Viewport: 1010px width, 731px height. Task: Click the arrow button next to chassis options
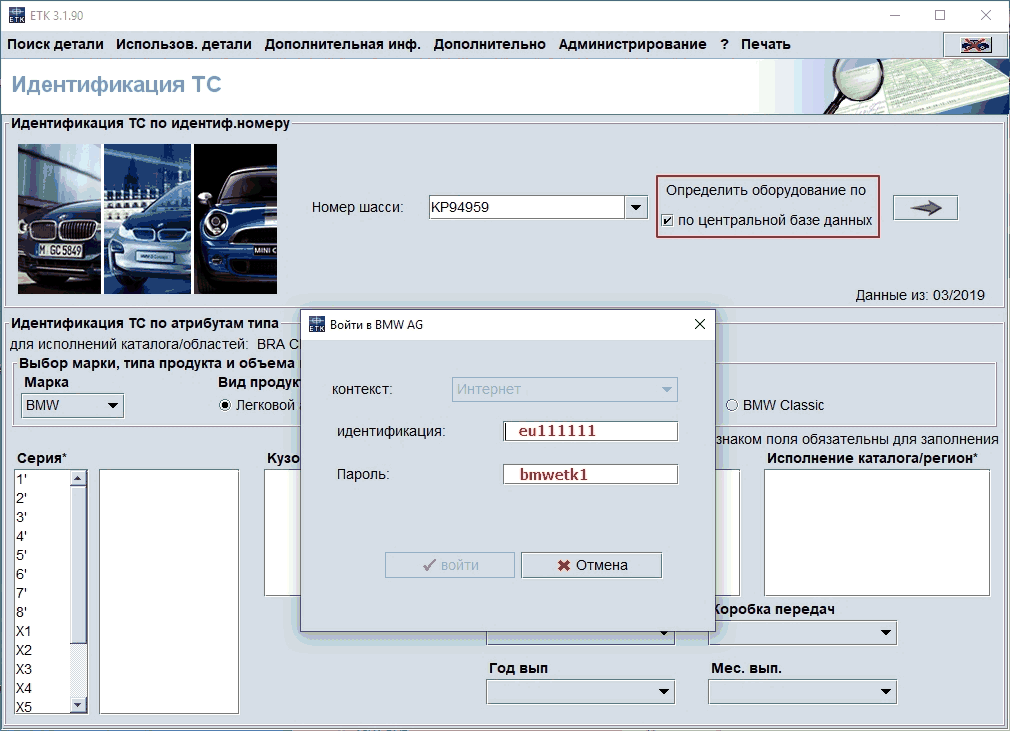click(925, 207)
